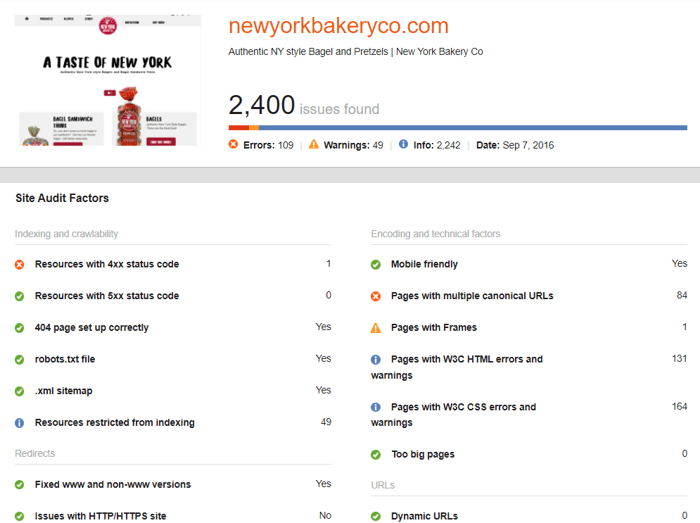Select the Too big pages factor

pos(423,454)
